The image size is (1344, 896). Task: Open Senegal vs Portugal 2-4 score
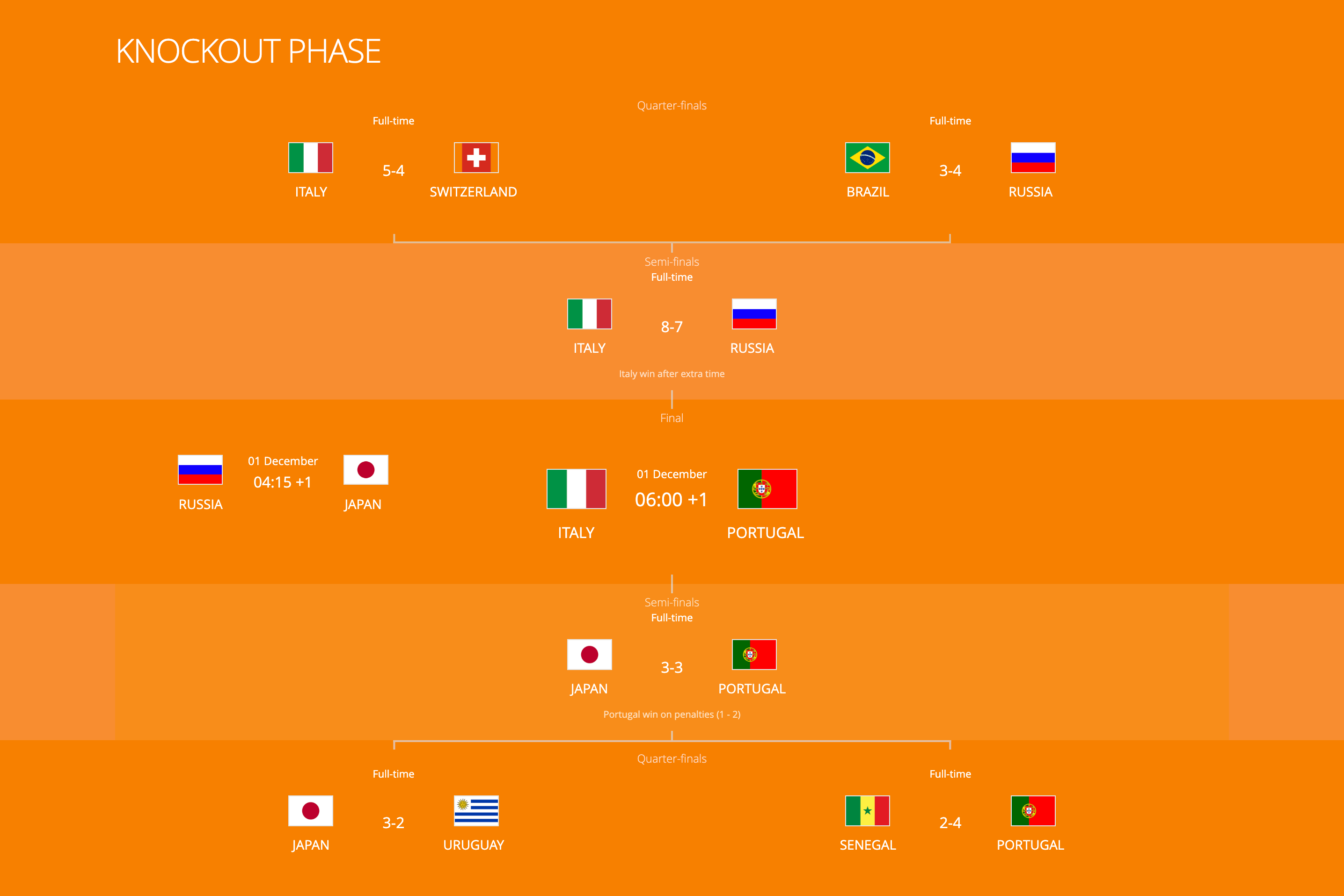950,822
